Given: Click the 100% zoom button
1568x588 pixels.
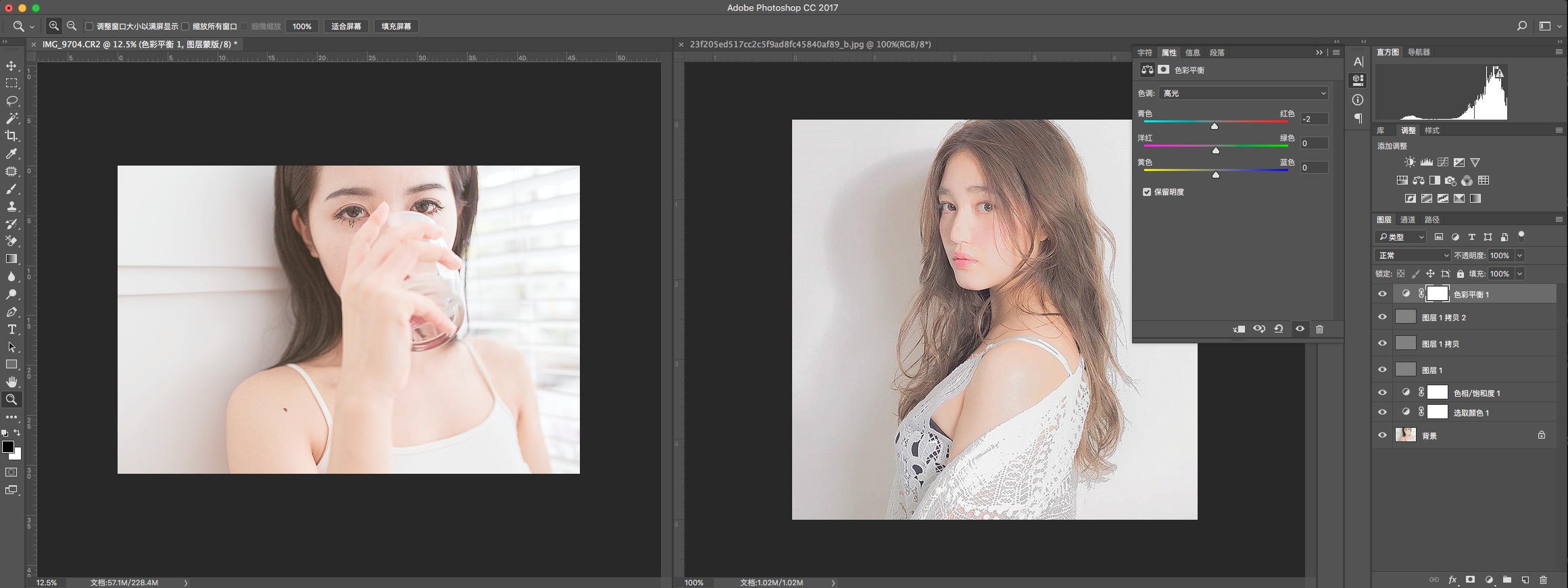Looking at the screenshot, I should [301, 26].
